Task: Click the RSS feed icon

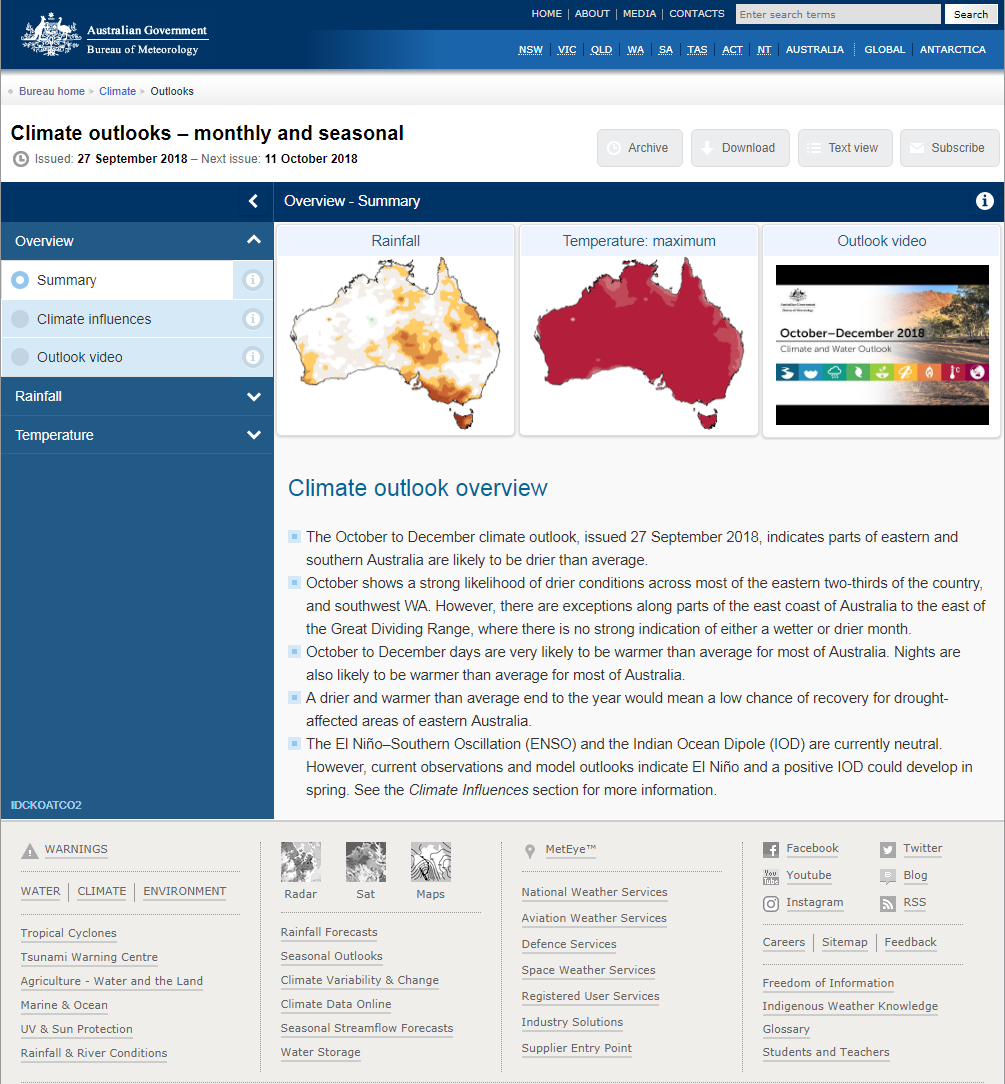Action: click(888, 904)
